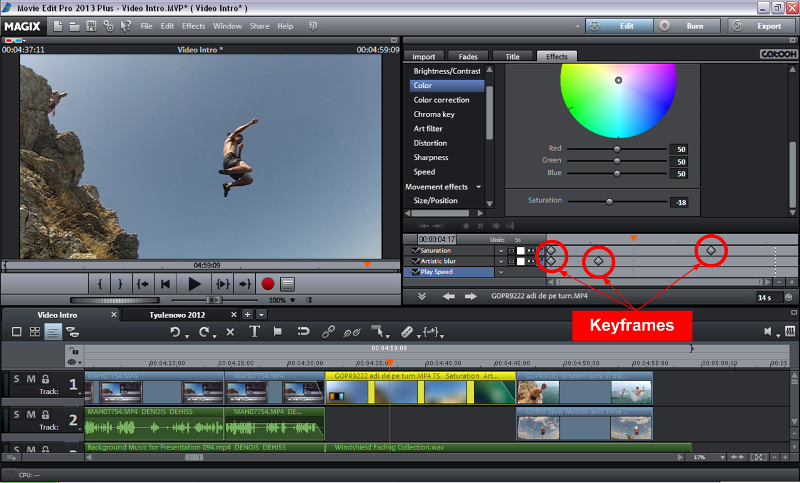Undo the last action in timeline toolbar

tap(175, 332)
